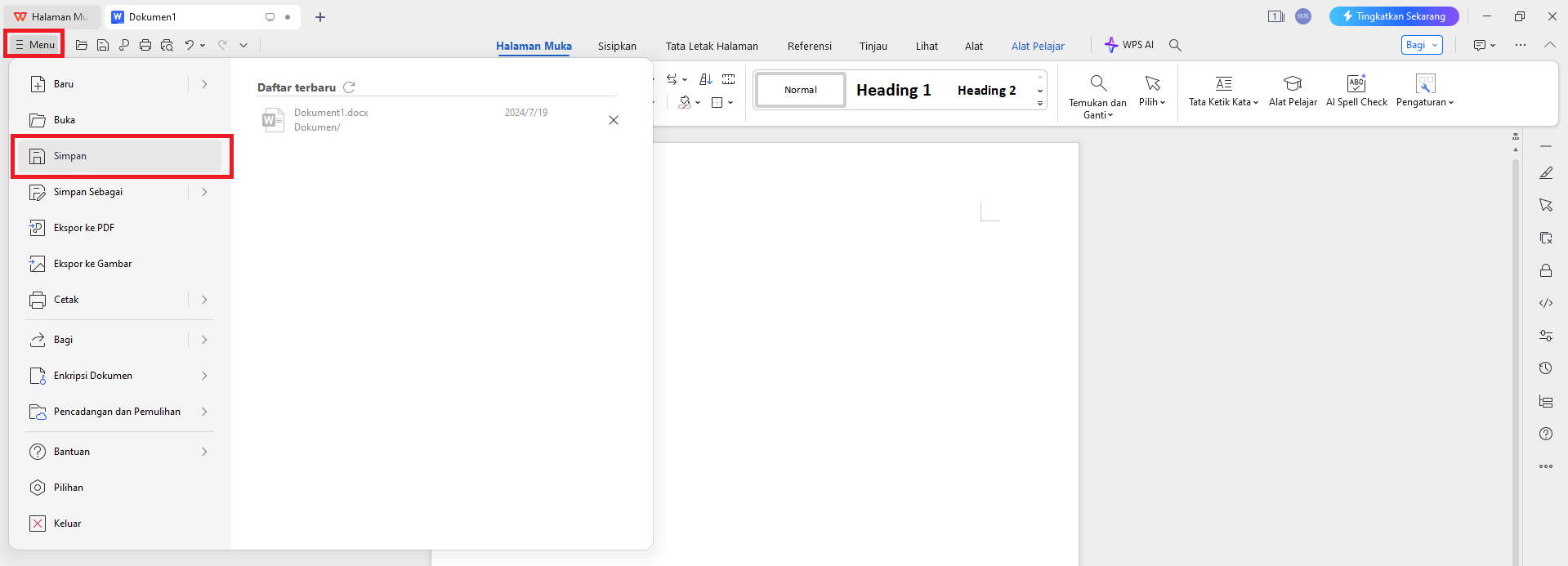Viewport: 1568px width, 566px height.
Task: Open Temukan dan Ganti tool
Action: click(x=1097, y=96)
